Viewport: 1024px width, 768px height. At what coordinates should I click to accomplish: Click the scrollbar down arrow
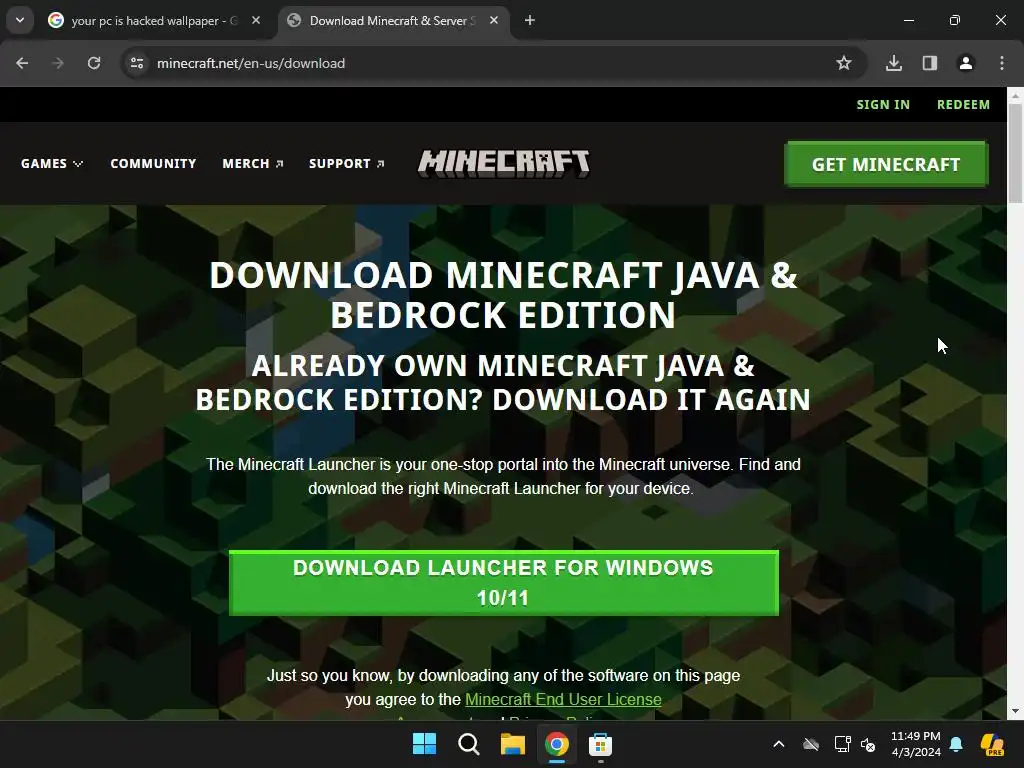pyautogui.click(x=1015, y=711)
